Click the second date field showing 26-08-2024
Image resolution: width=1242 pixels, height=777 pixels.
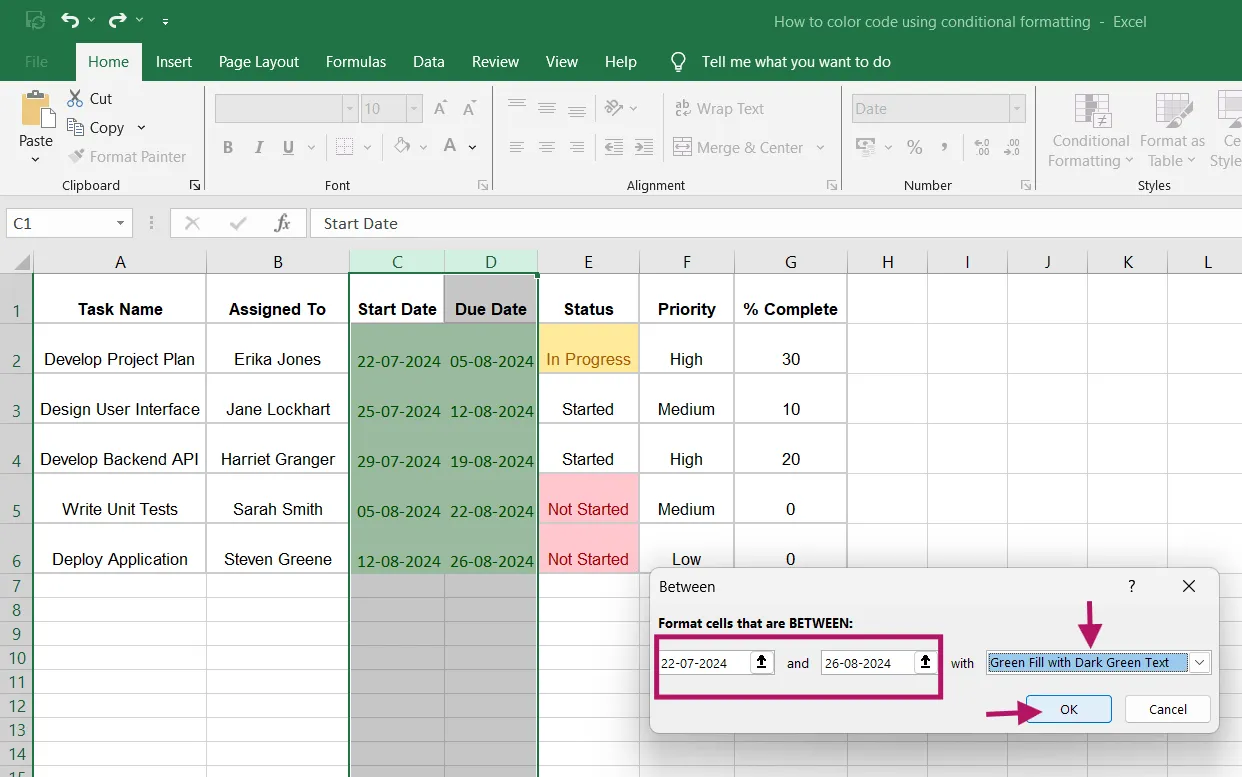867,662
